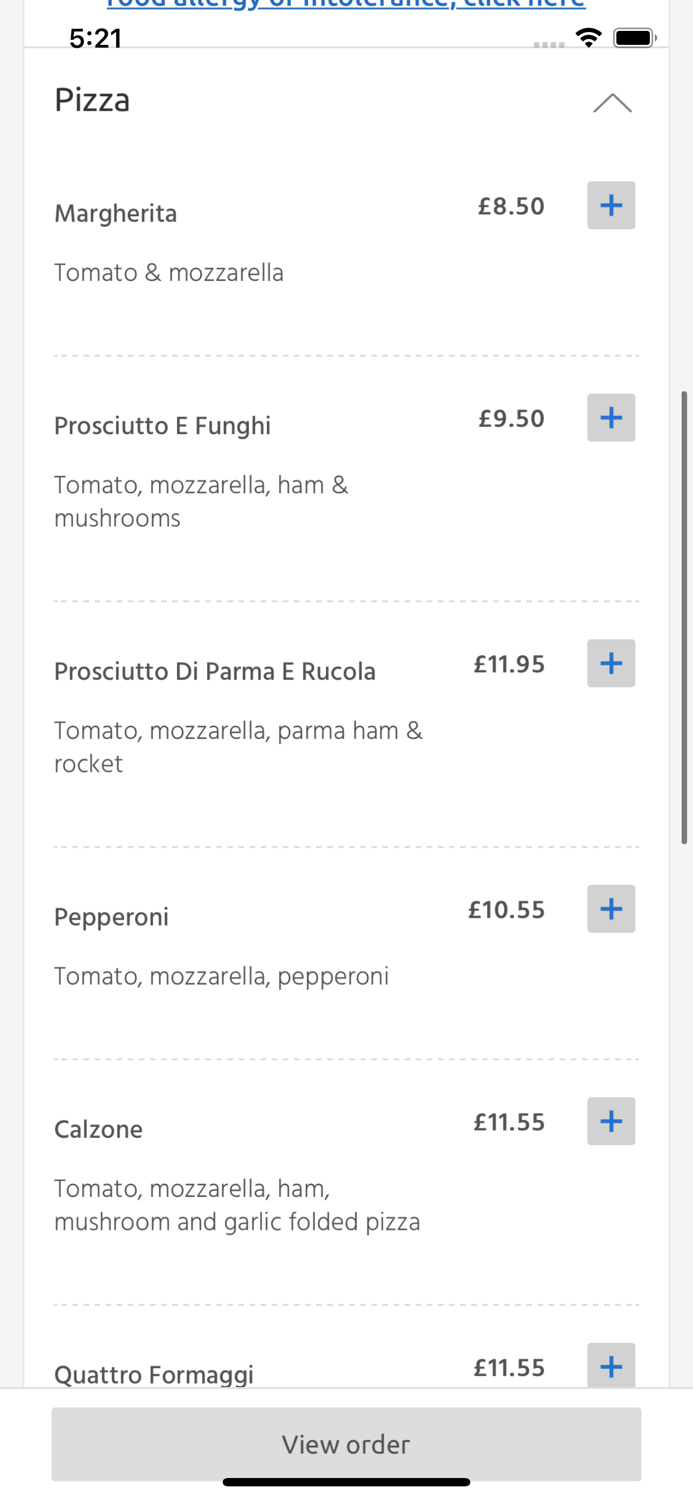Add Margherita pizza to the order

click(610, 205)
